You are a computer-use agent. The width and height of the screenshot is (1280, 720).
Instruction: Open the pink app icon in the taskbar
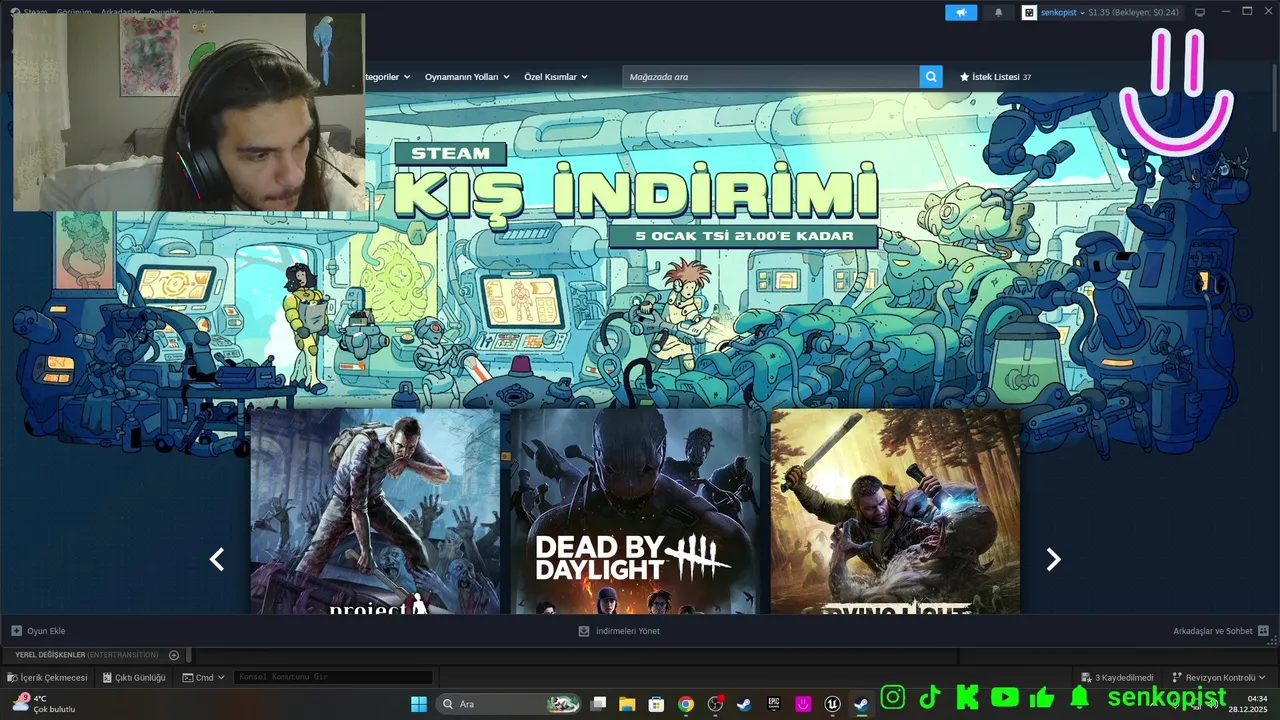pos(803,704)
